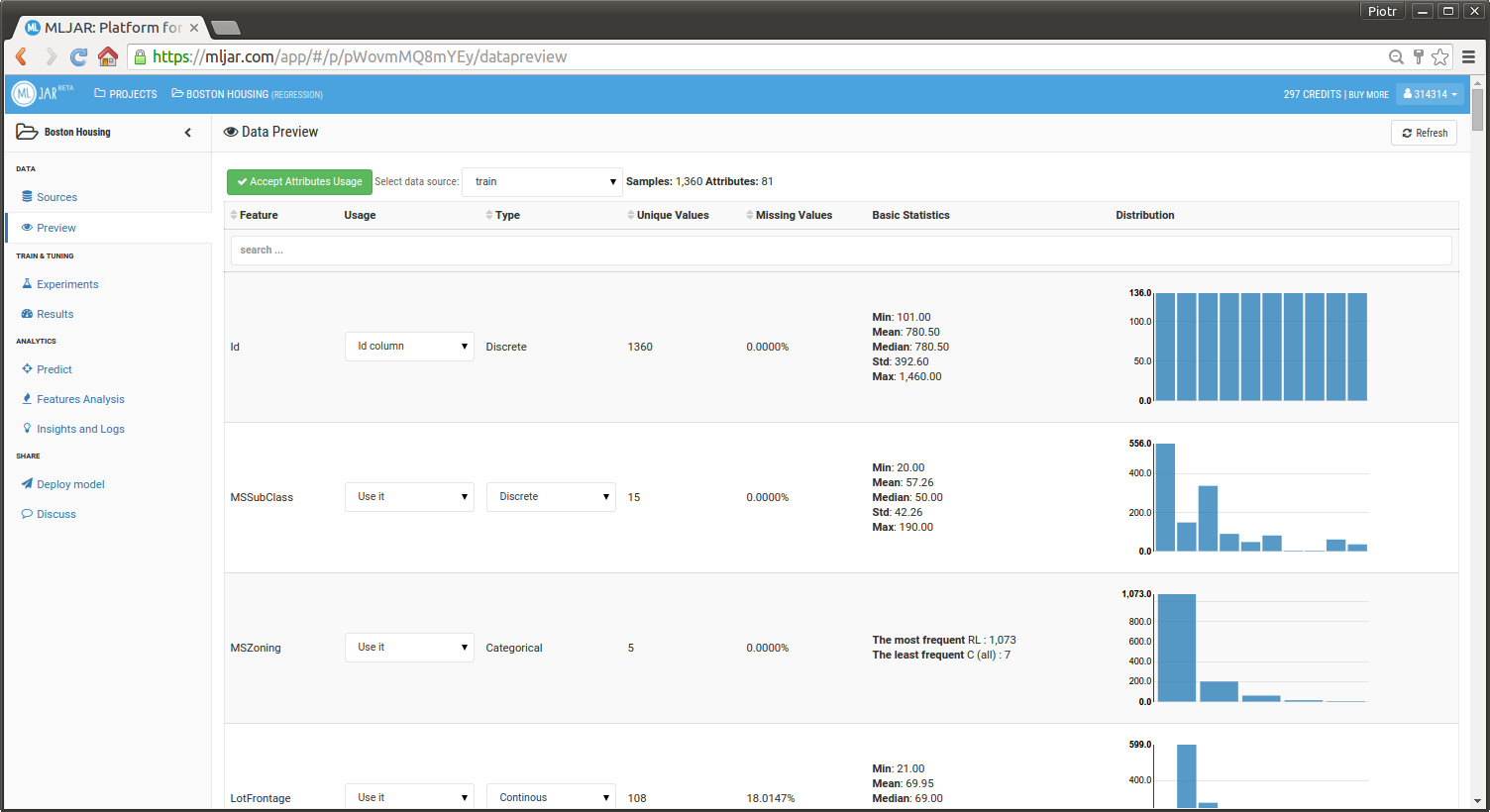Collapse the sidebar with the chevron icon
The width and height of the screenshot is (1490, 812).
coord(188,133)
